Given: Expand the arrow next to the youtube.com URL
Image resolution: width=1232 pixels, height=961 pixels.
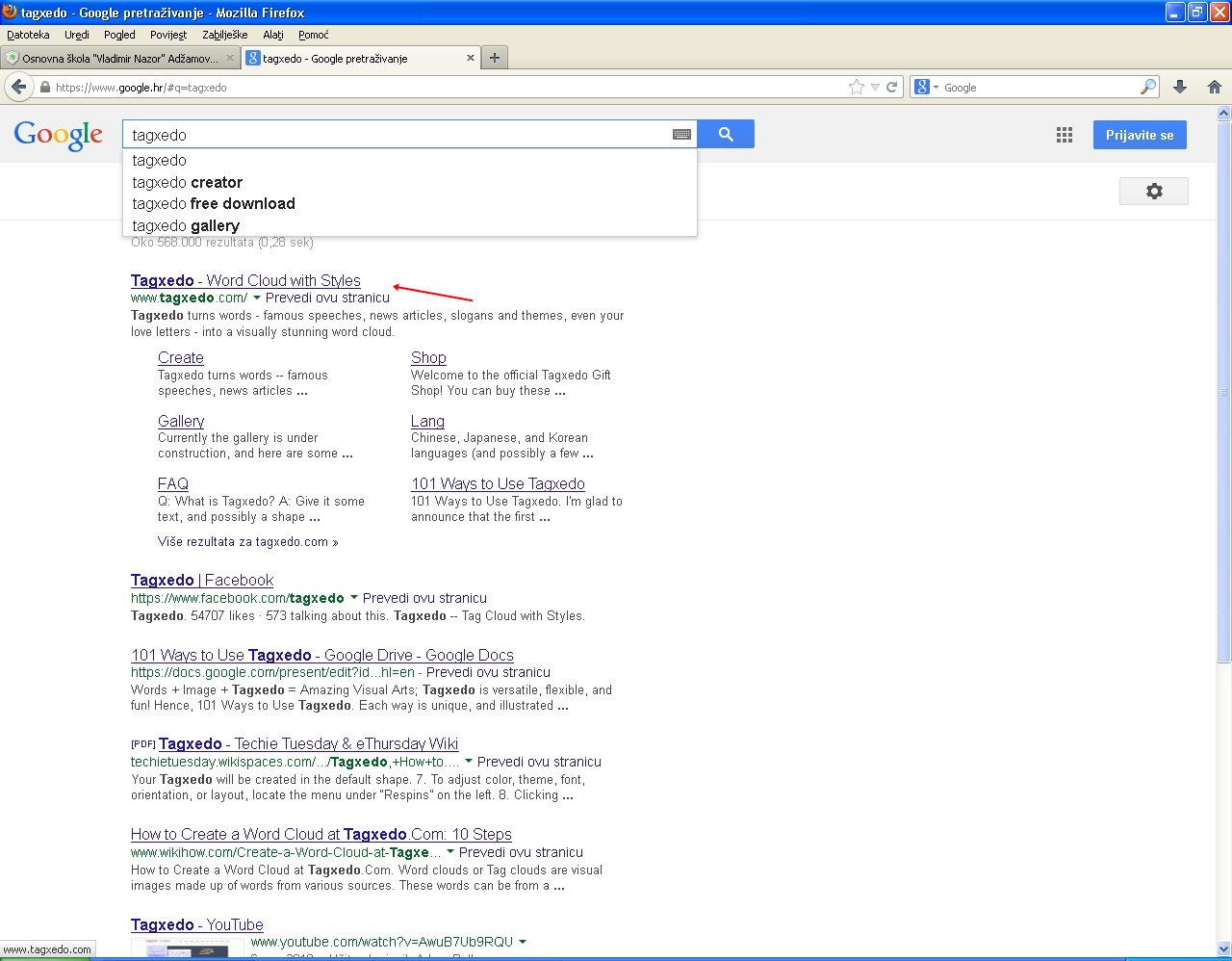Looking at the screenshot, I should tap(523, 942).
